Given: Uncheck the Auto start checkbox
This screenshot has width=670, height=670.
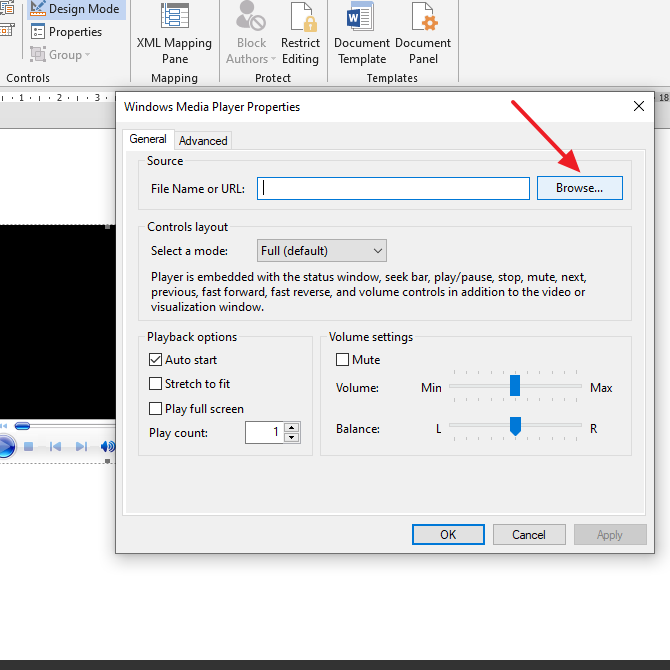Looking at the screenshot, I should tap(155, 360).
